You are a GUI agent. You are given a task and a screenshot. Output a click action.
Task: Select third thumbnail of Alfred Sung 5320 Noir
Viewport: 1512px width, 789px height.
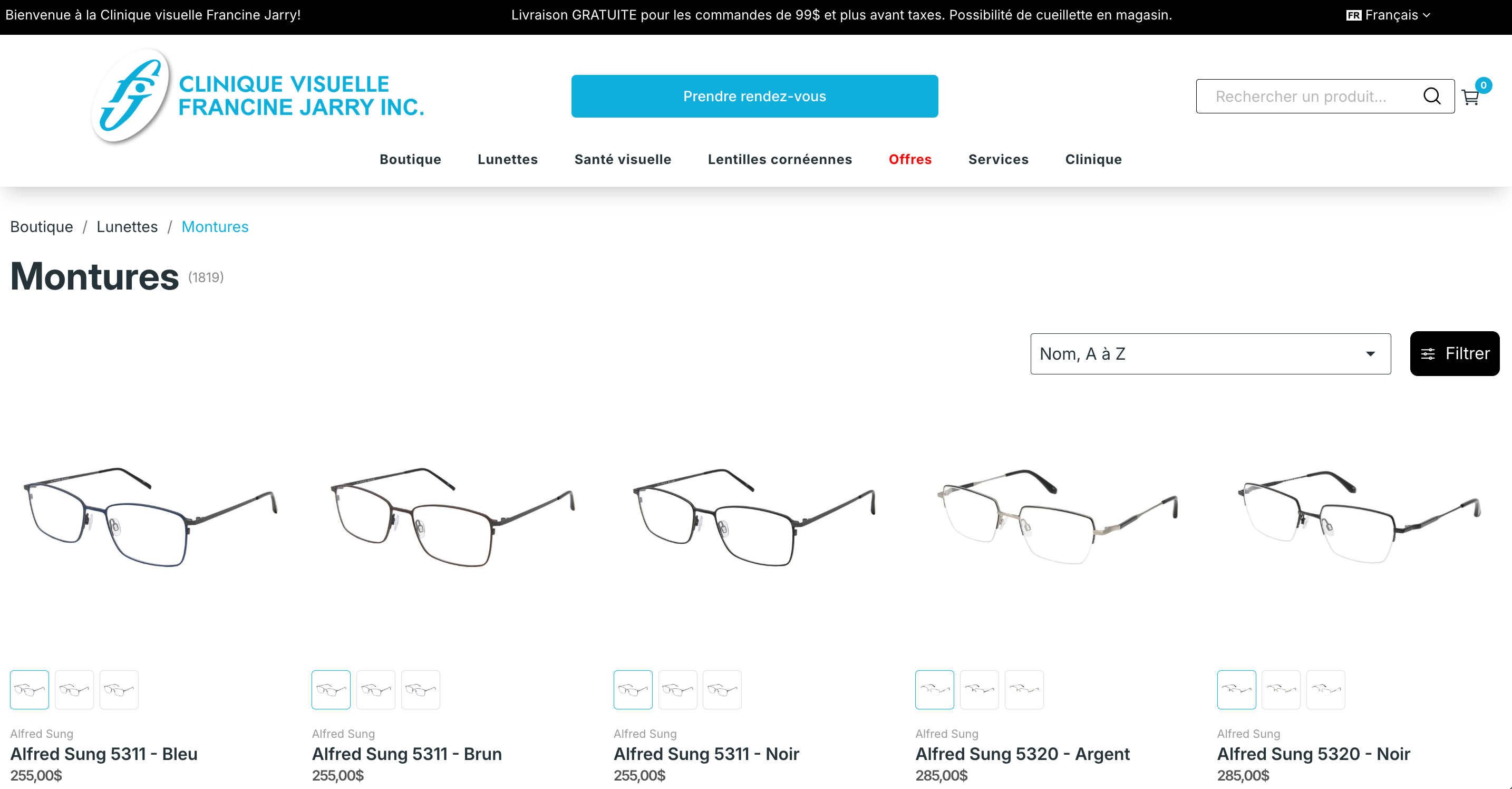(1325, 690)
